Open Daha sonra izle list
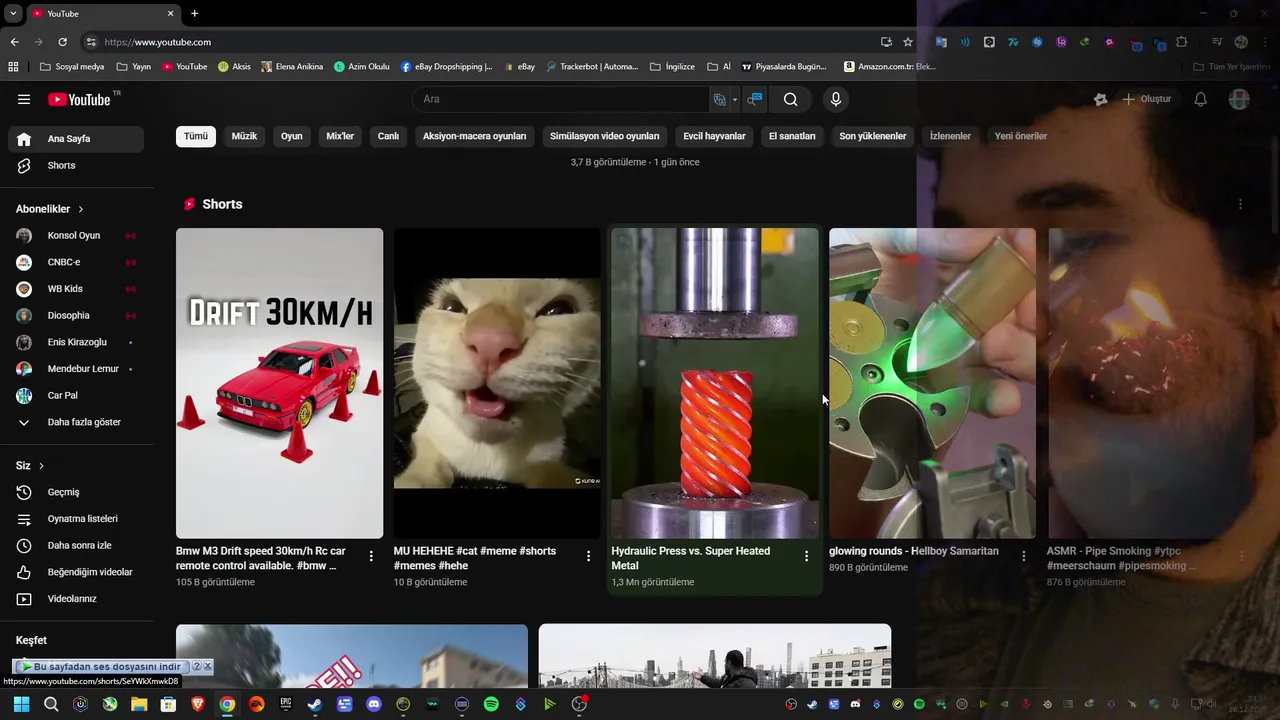This screenshot has width=1280, height=720. 76,545
